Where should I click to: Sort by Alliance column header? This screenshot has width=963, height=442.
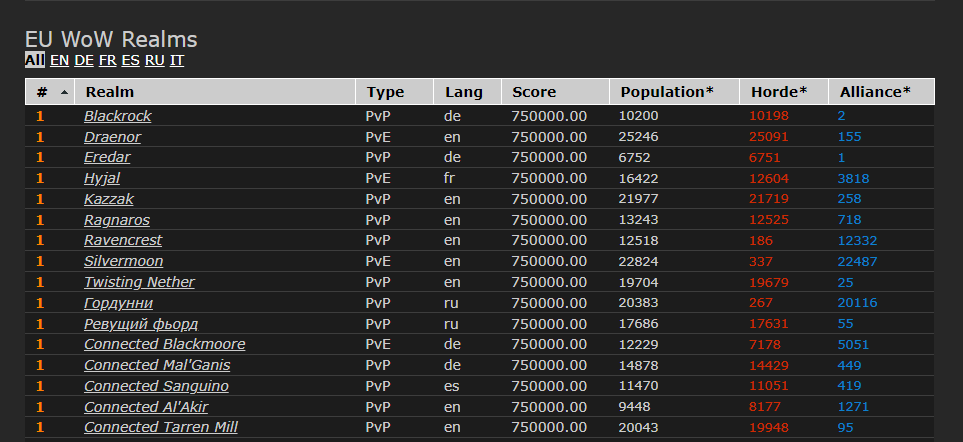[875, 92]
